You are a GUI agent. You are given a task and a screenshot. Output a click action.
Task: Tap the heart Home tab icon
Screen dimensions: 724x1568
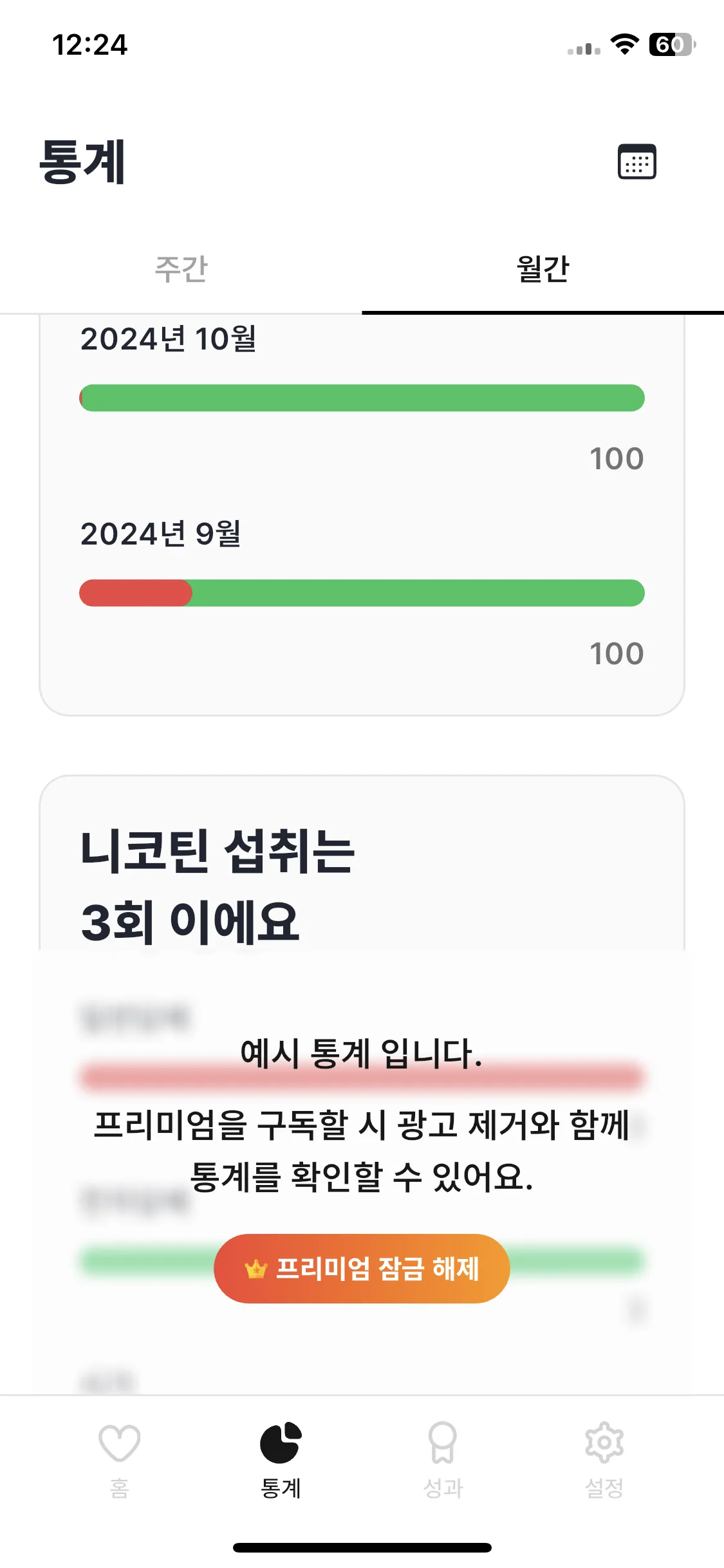(x=119, y=1442)
